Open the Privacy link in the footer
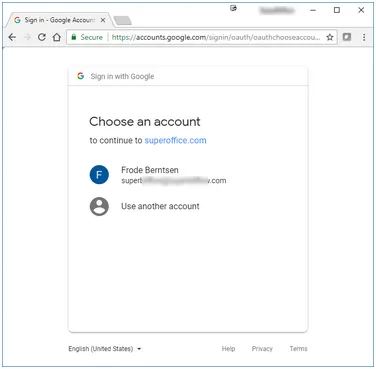 pyautogui.click(x=262, y=349)
